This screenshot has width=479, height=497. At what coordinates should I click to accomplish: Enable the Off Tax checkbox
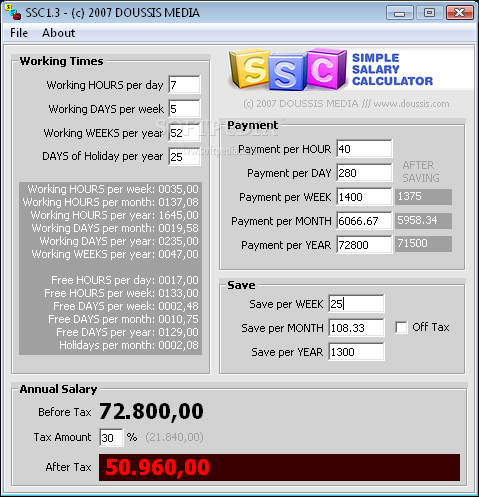tap(401, 327)
